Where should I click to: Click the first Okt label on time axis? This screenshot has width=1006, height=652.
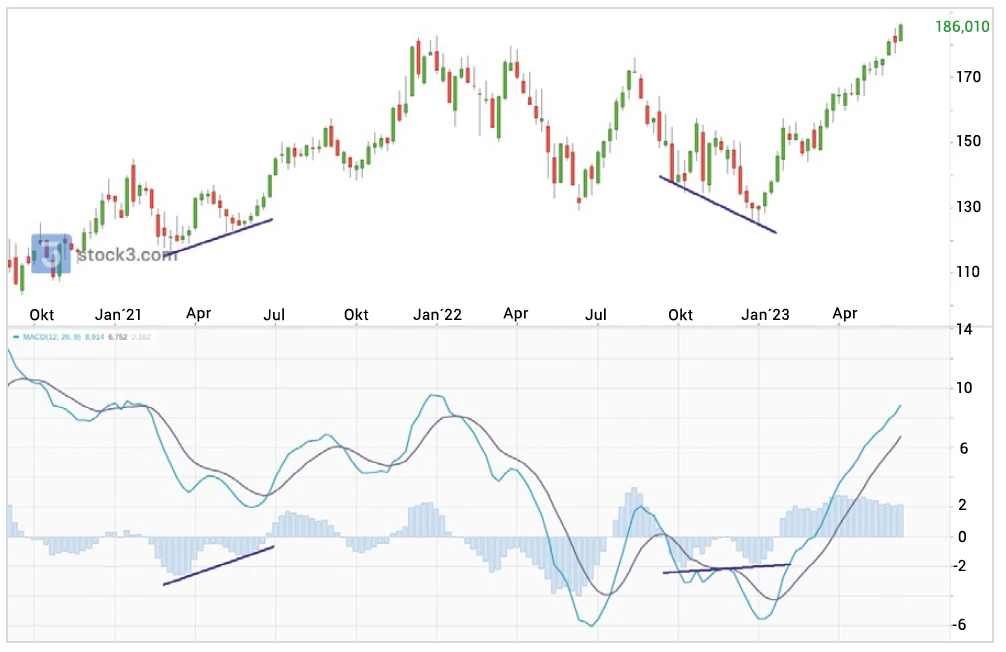click(42, 314)
